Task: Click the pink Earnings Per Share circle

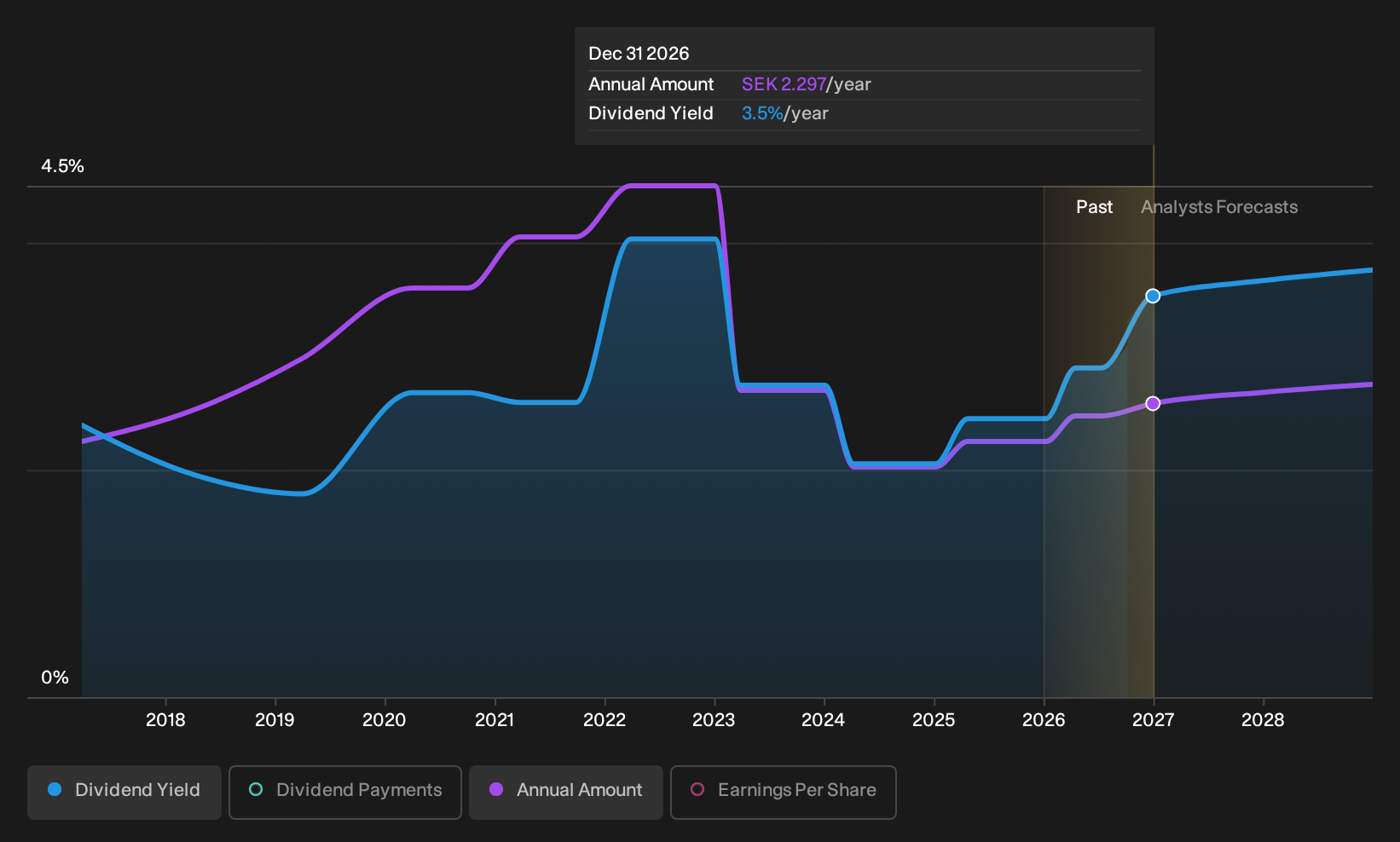Action: tap(697, 790)
